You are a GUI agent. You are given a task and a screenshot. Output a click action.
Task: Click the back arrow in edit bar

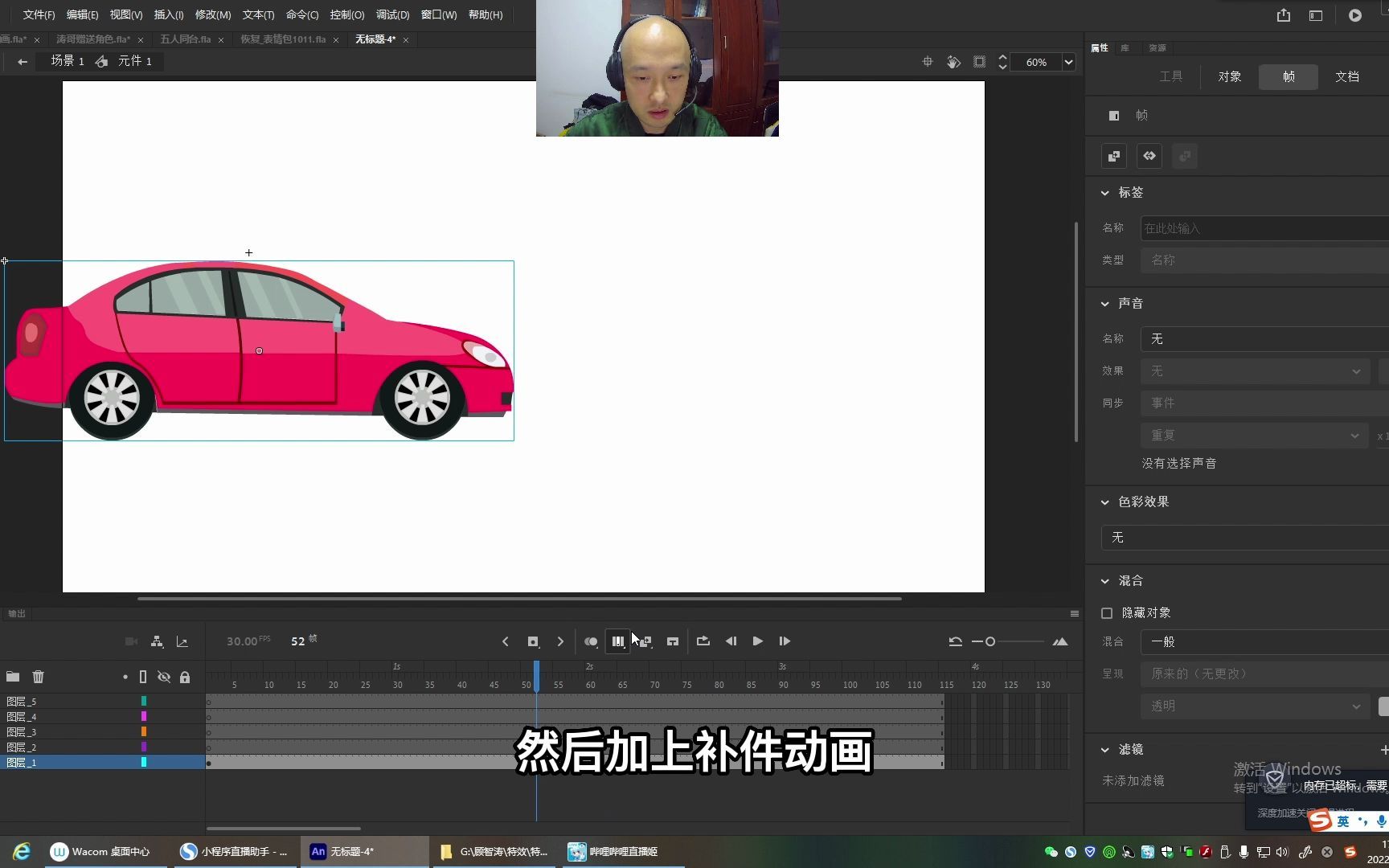[x=23, y=62]
